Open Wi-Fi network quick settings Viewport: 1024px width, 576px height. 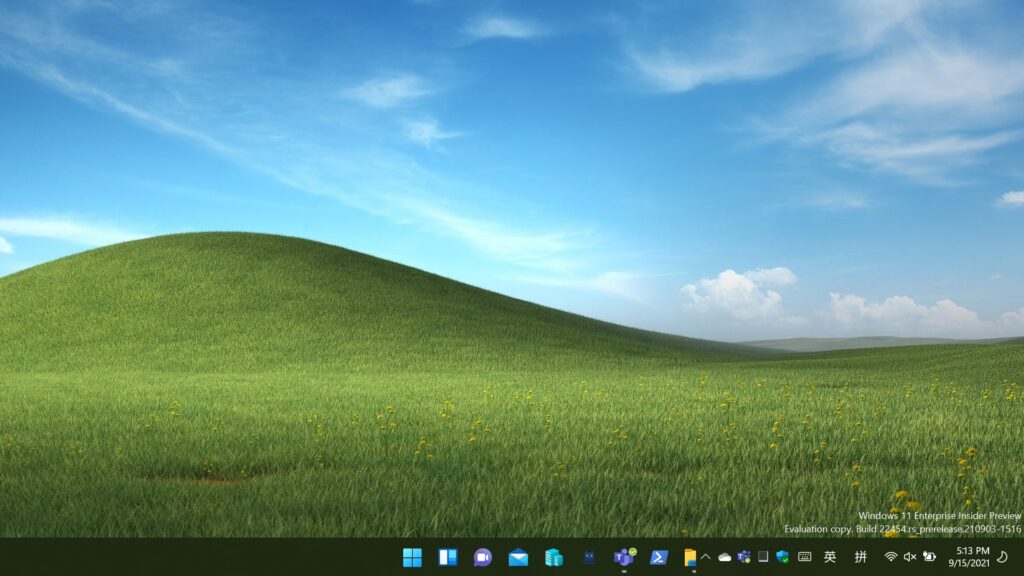(890, 557)
